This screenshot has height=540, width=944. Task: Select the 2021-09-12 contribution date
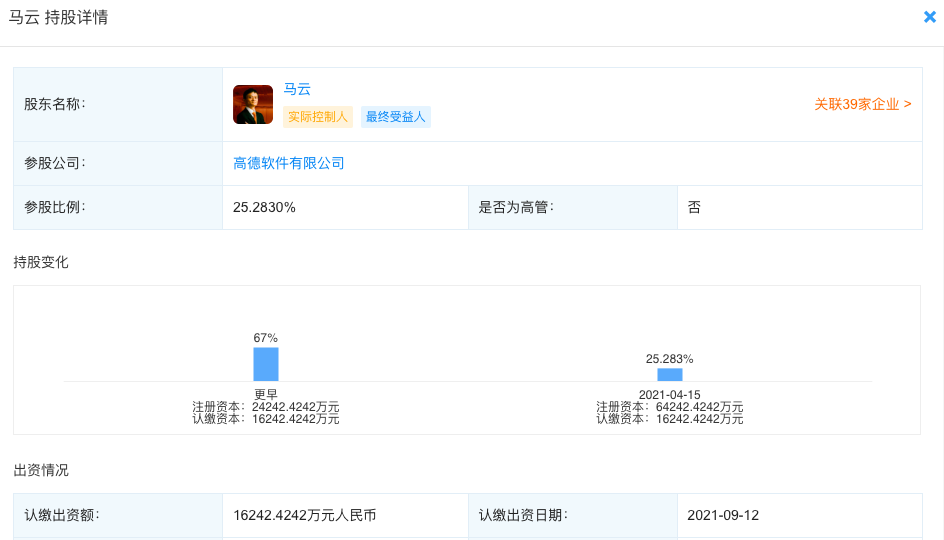(723, 515)
